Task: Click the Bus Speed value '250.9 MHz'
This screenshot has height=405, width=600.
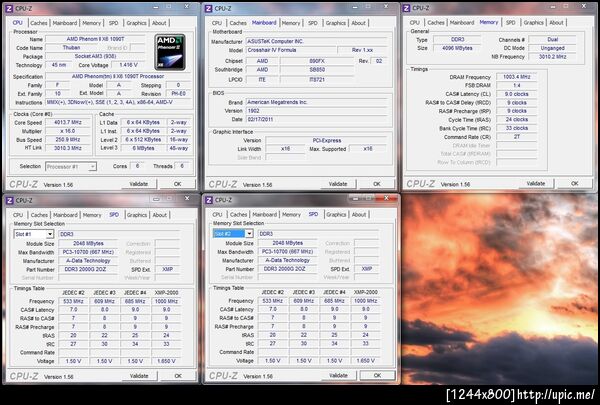Action: [68, 139]
